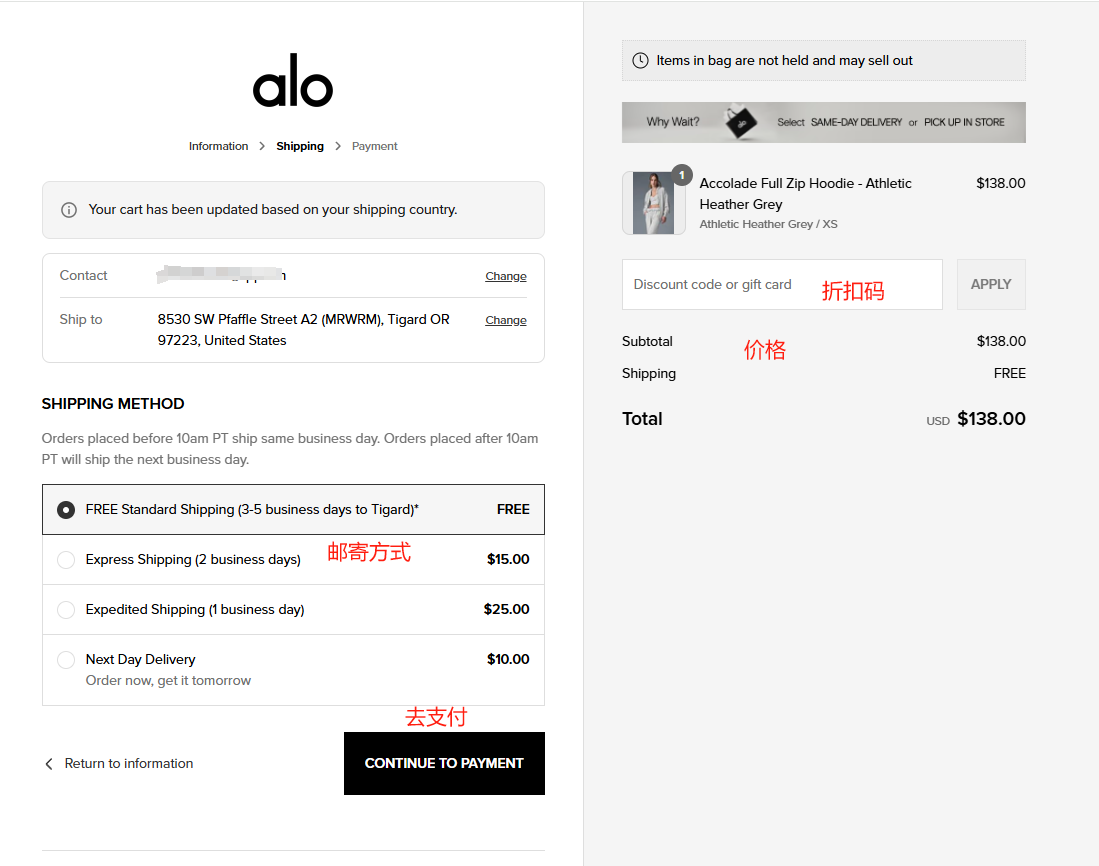Click the quantity badge on the hoodie thumbnail
Image resolution: width=1099 pixels, height=866 pixels.
coord(682,174)
